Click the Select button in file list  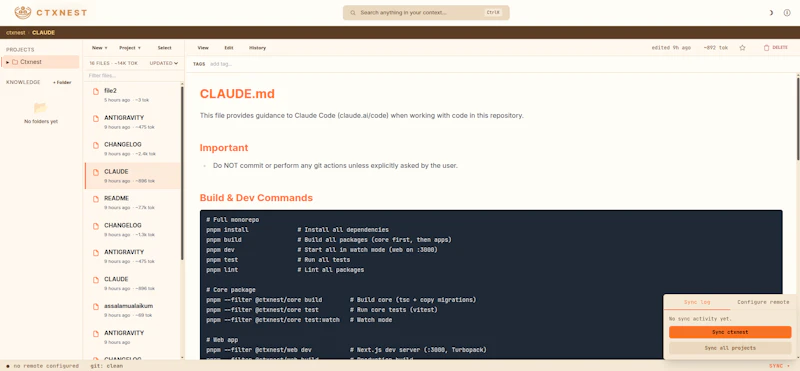164,47
